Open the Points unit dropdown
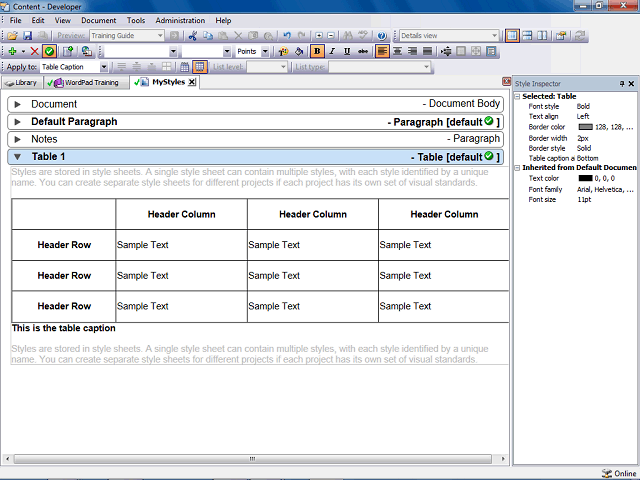 click(265, 51)
